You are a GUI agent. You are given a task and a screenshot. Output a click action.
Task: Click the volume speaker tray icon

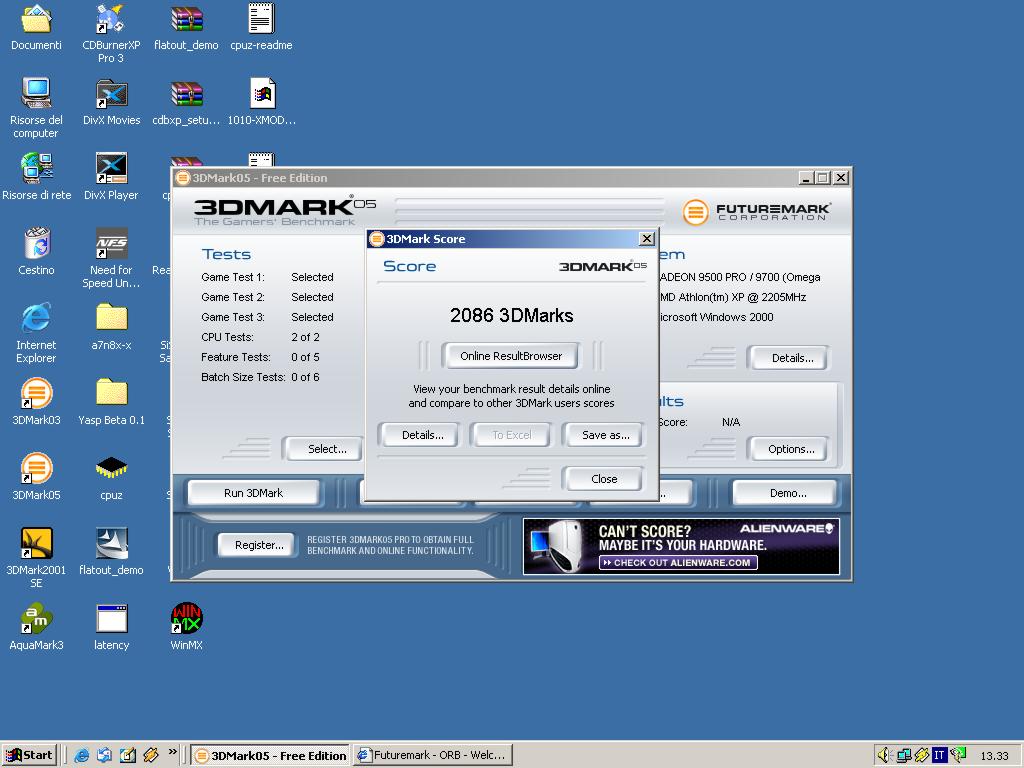coord(884,756)
